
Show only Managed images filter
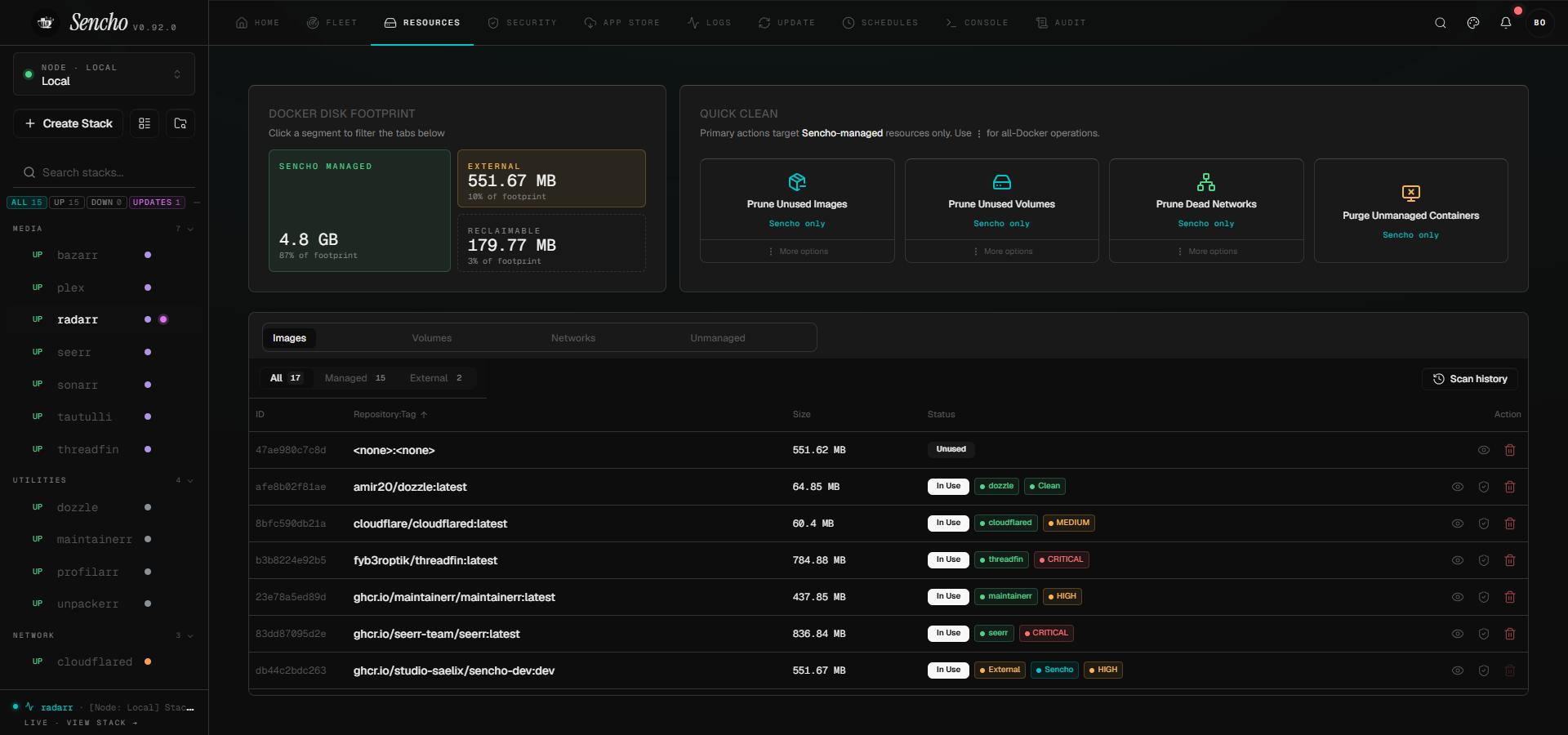(x=354, y=378)
